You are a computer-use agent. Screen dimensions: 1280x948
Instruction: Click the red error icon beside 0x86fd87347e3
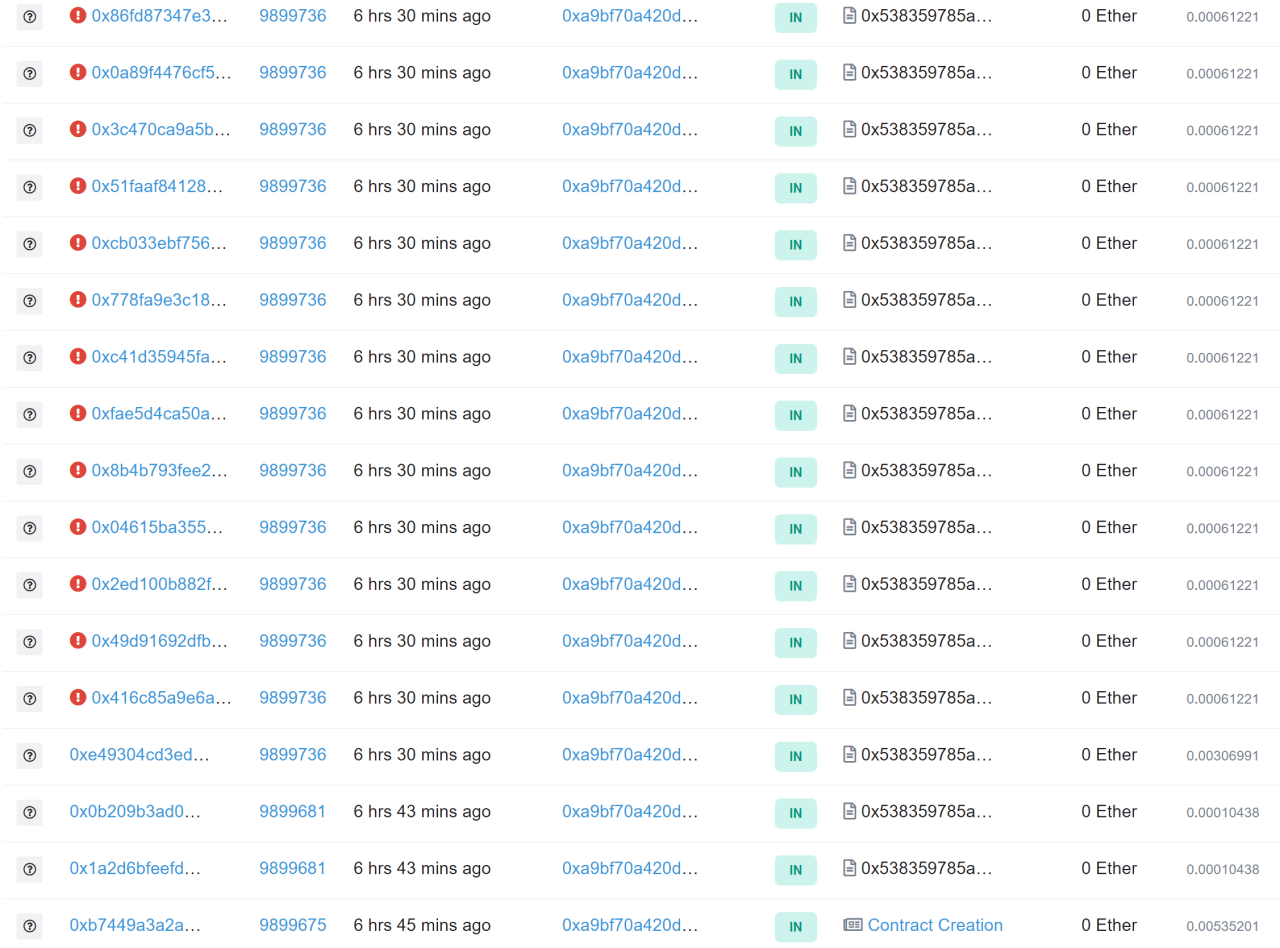click(78, 16)
